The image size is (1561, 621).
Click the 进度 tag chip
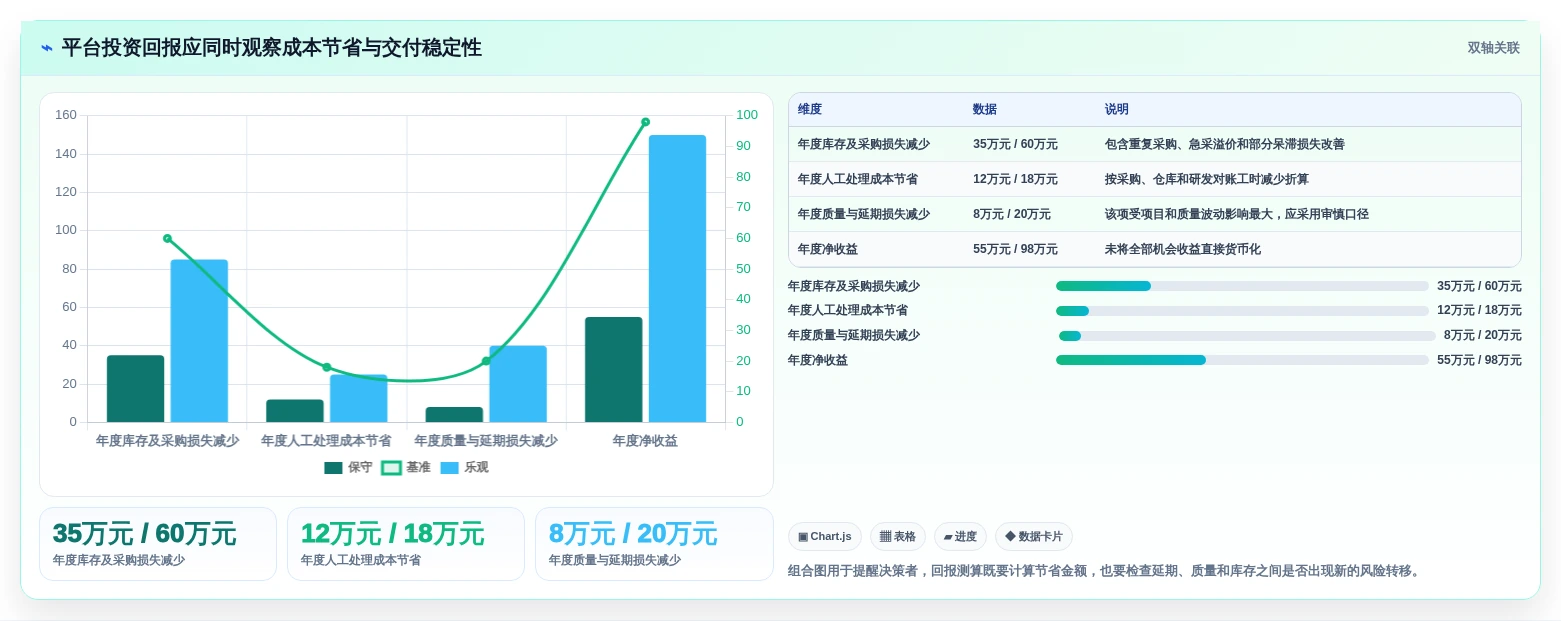click(960, 537)
